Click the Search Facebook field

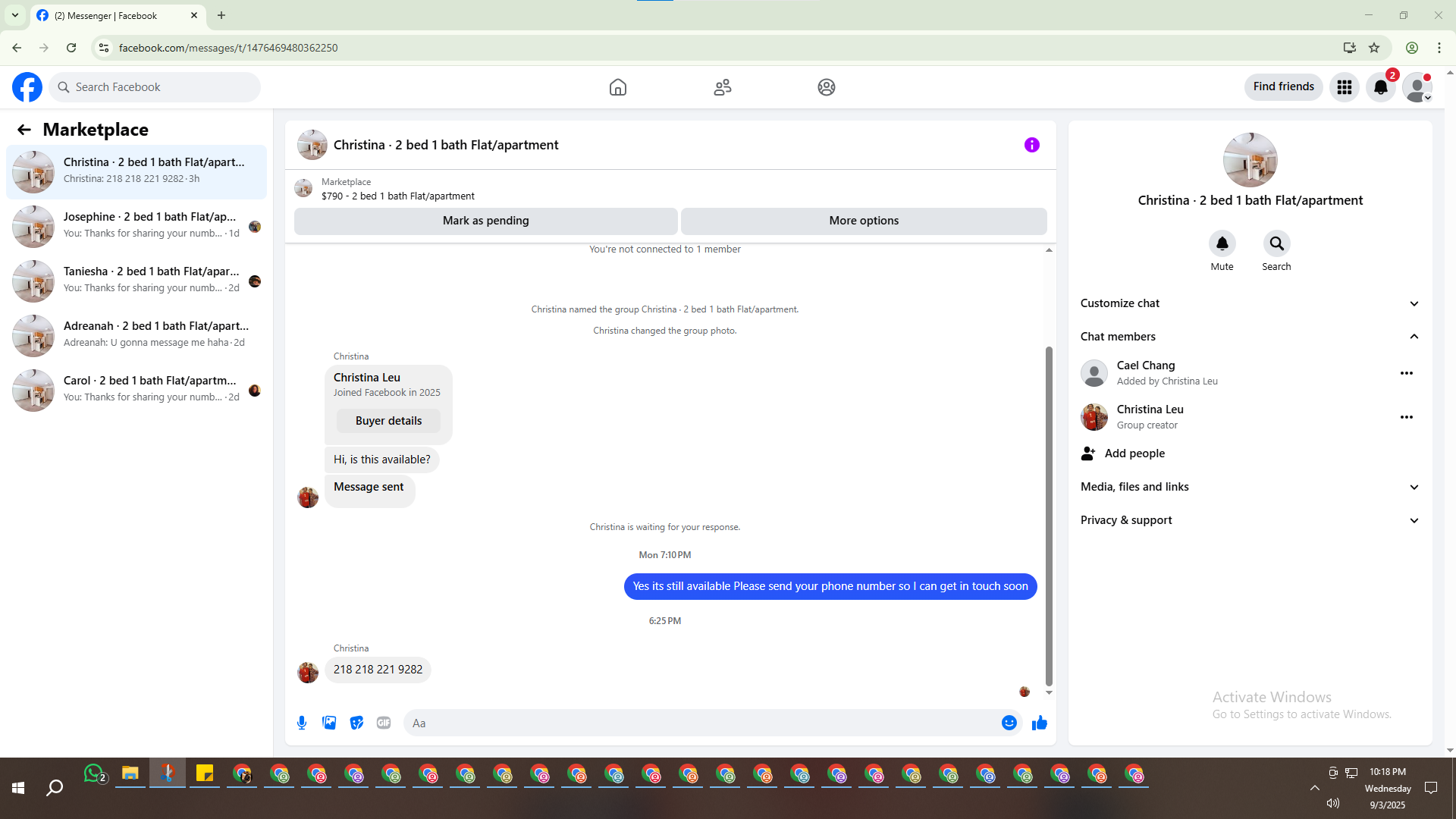[155, 87]
